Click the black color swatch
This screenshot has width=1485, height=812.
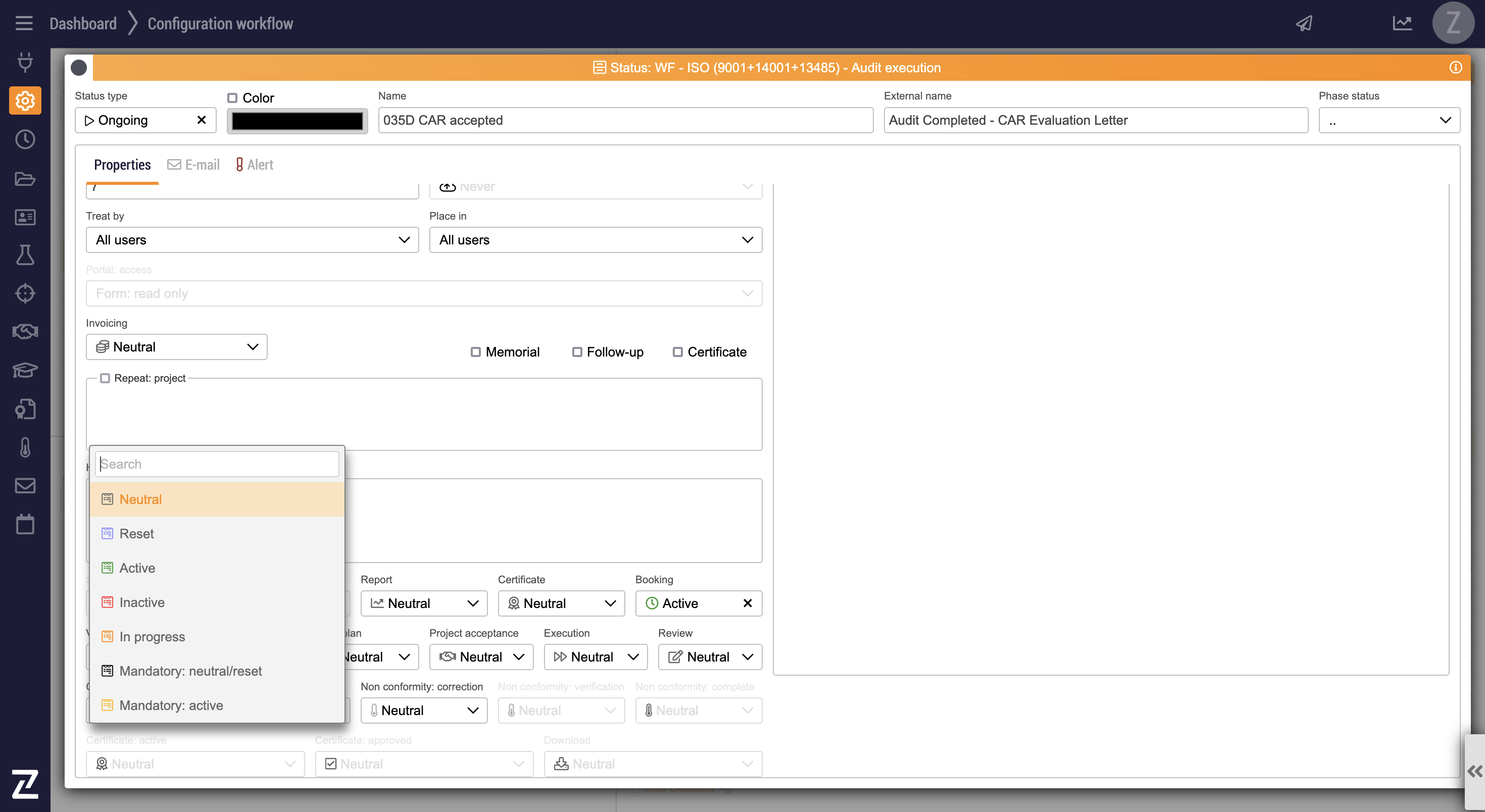[297, 121]
